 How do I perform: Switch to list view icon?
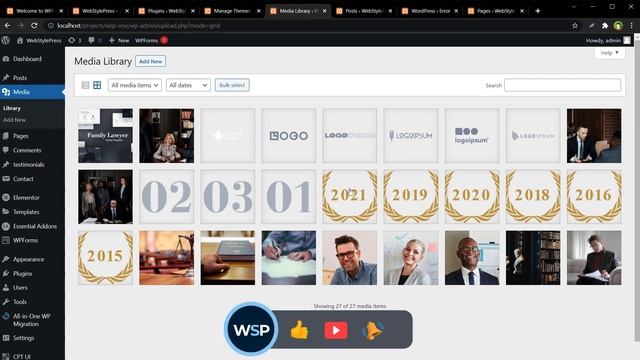[x=85, y=85]
